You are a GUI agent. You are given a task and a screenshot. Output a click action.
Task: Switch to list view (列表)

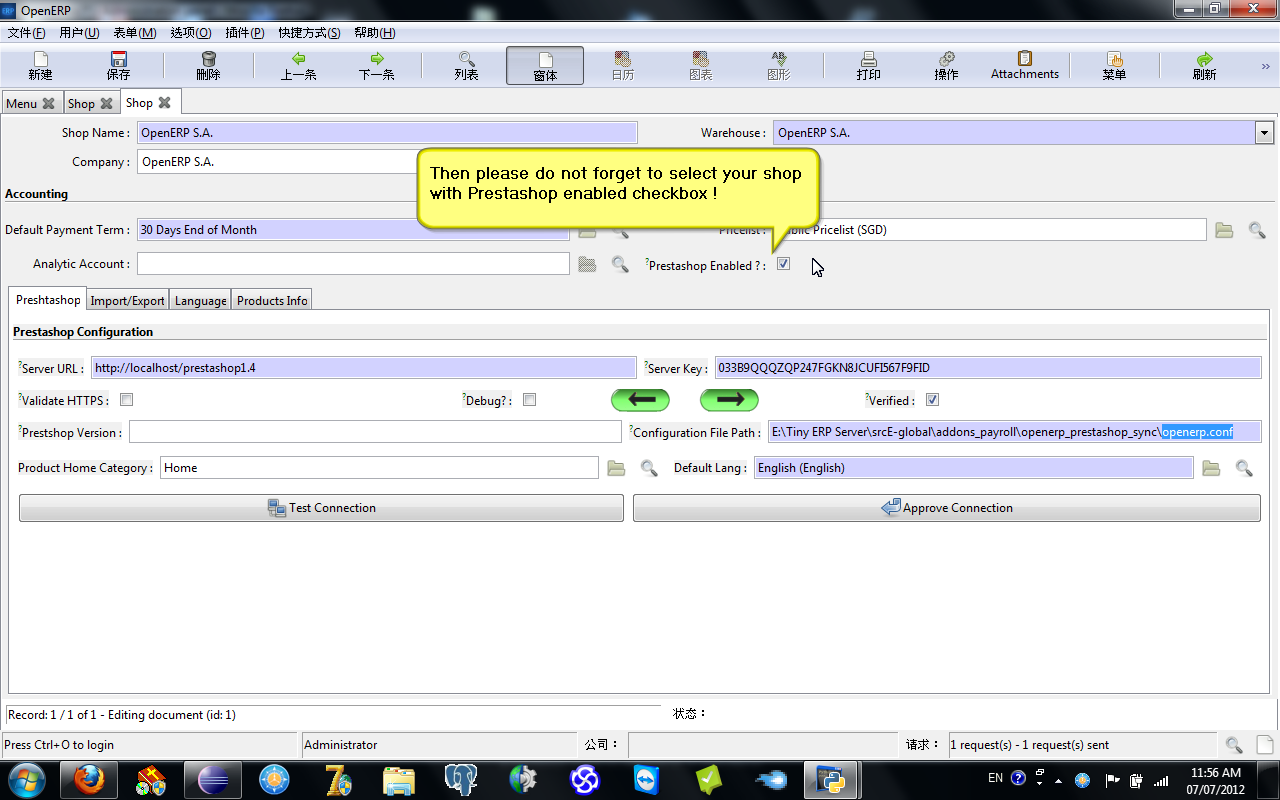466,66
